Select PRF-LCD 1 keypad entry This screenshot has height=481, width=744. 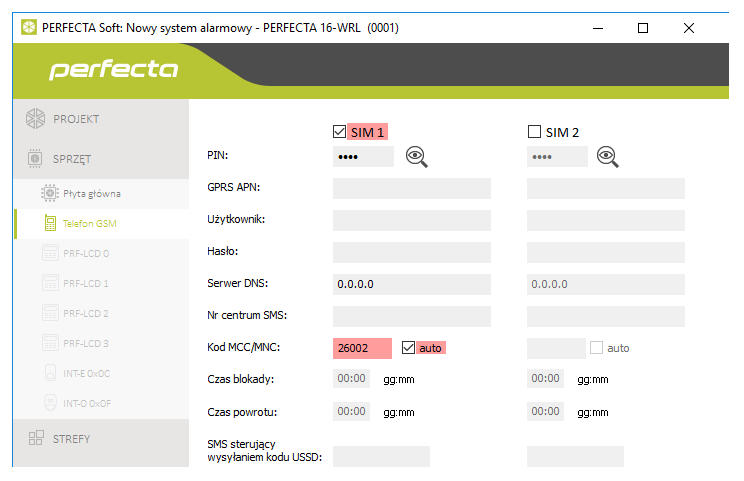click(x=101, y=283)
